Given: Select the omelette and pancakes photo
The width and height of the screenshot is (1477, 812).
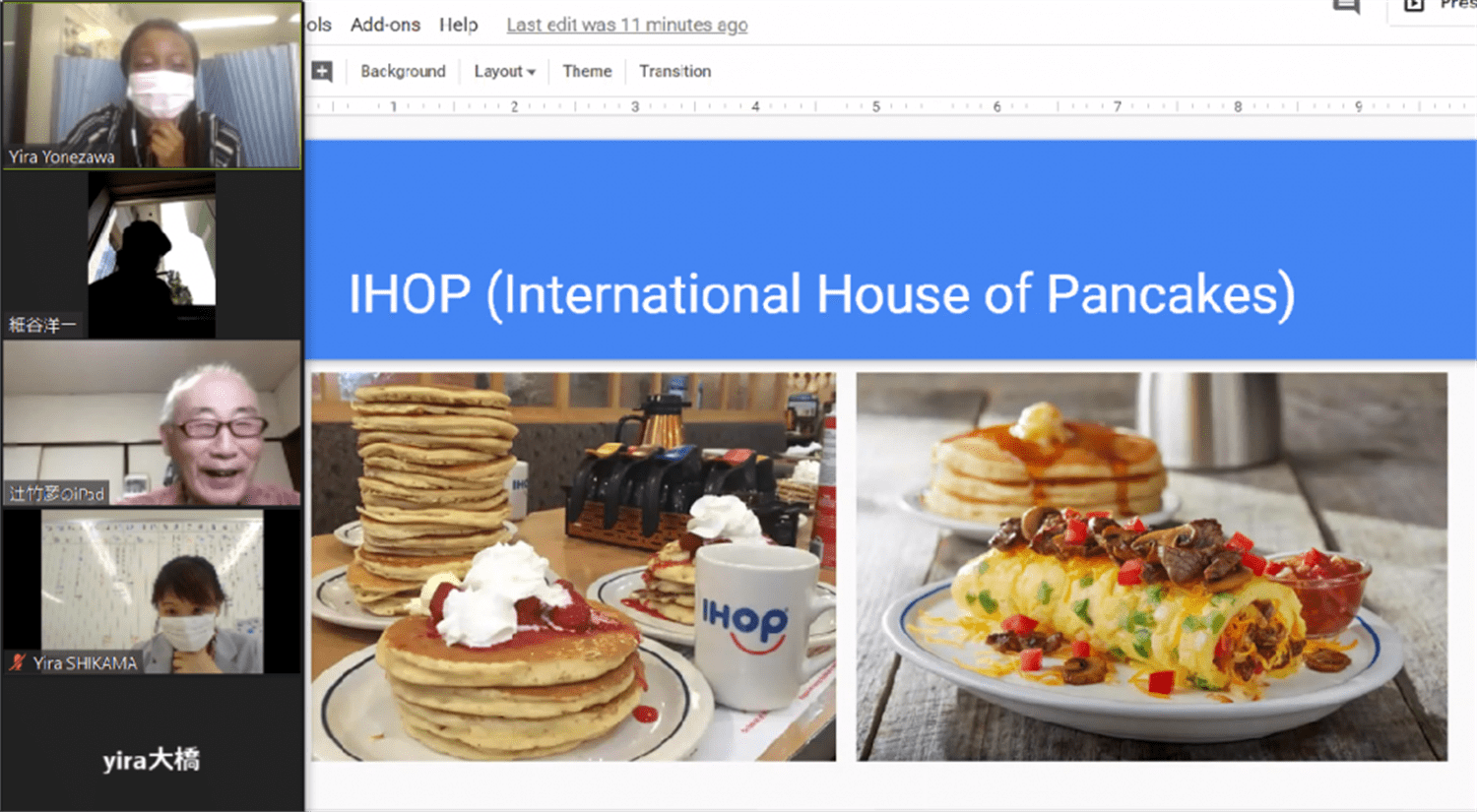Looking at the screenshot, I should click(x=1151, y=566).
